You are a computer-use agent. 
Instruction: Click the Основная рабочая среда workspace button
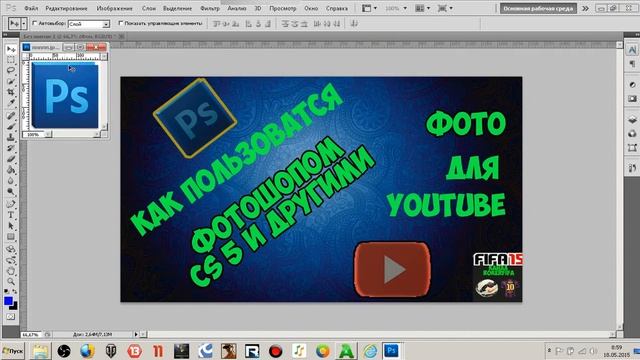538,8
